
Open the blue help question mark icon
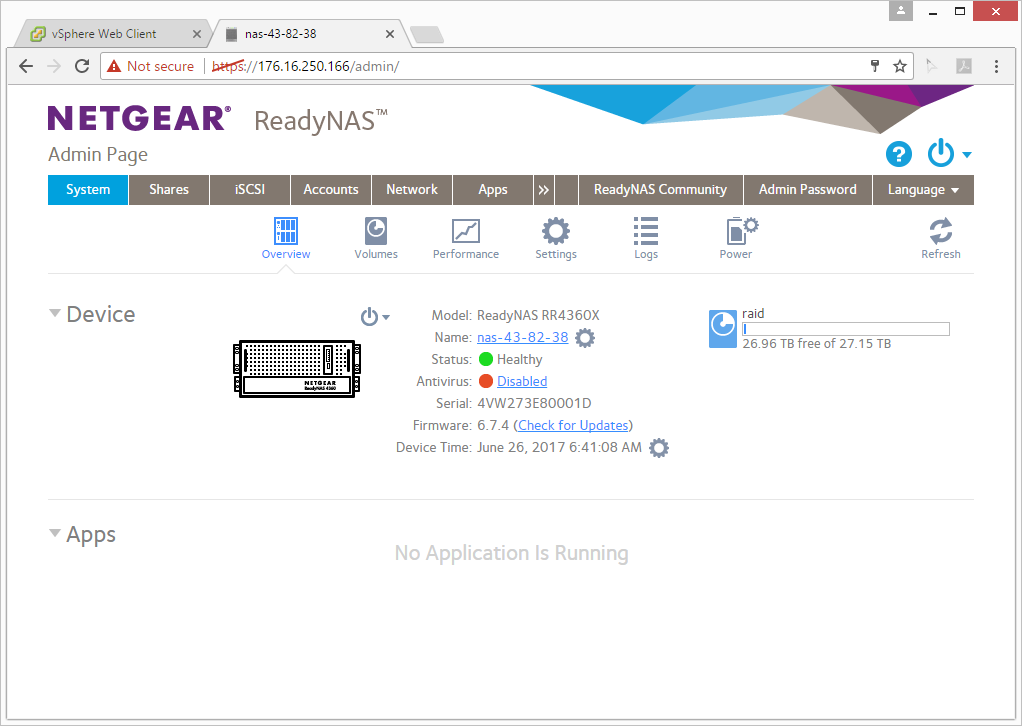(898, 154)
